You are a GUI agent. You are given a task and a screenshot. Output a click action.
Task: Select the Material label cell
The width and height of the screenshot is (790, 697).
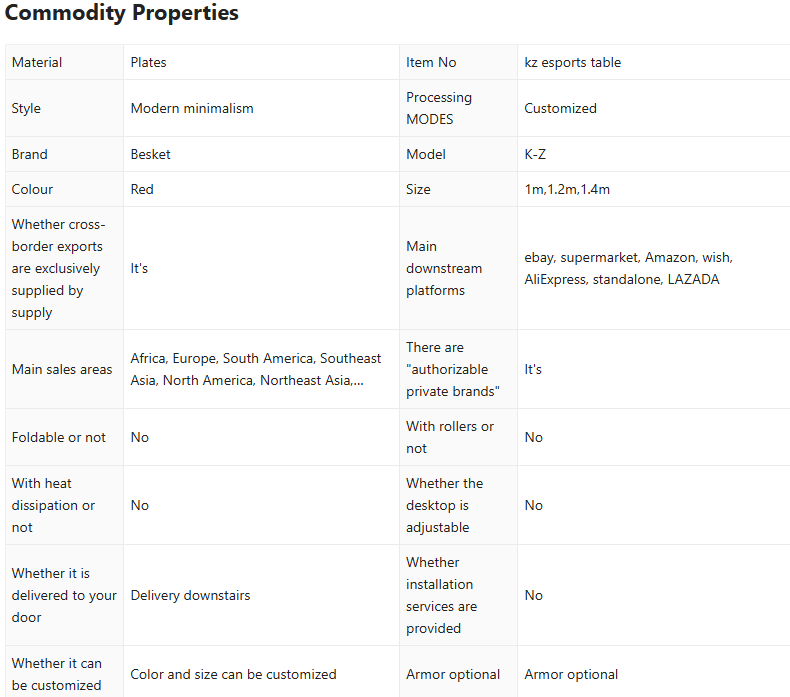(x=37, y=62)
